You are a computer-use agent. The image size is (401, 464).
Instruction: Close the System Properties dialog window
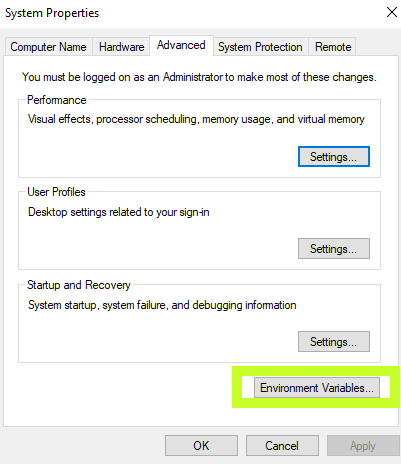click(x=392, y=12)
